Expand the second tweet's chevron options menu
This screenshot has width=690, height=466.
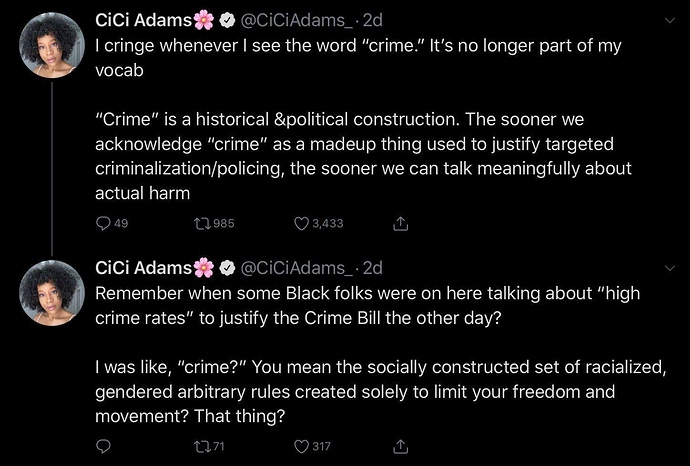[x=669, y=268]
